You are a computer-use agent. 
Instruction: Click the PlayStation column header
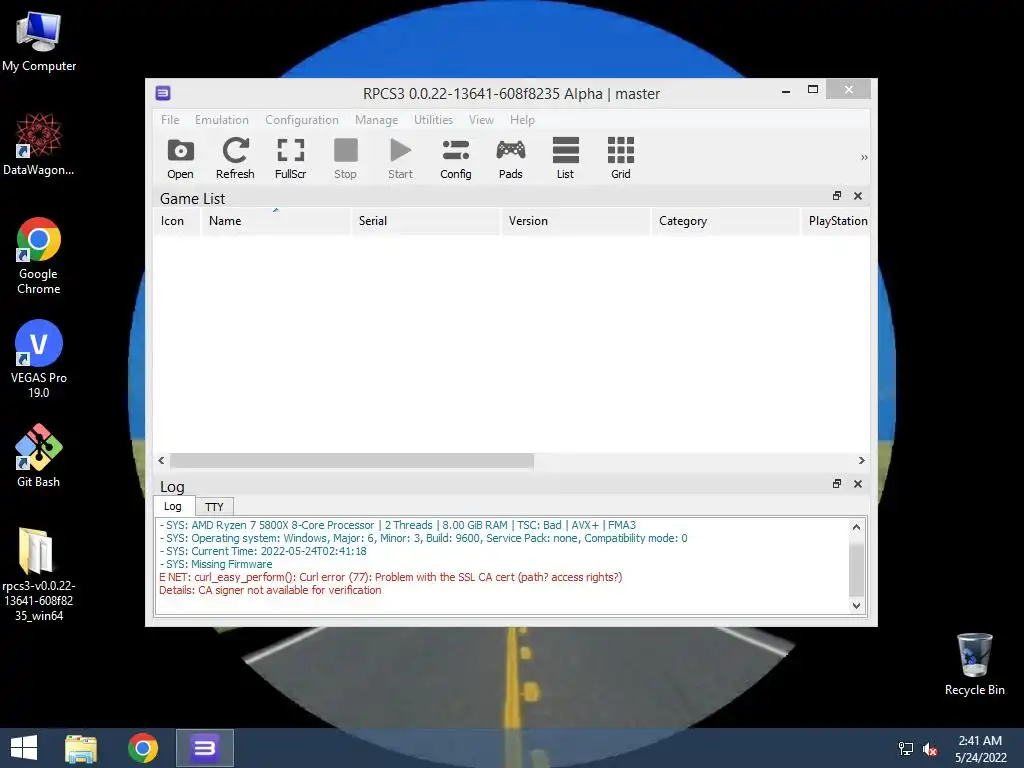(x=836, y=221)
